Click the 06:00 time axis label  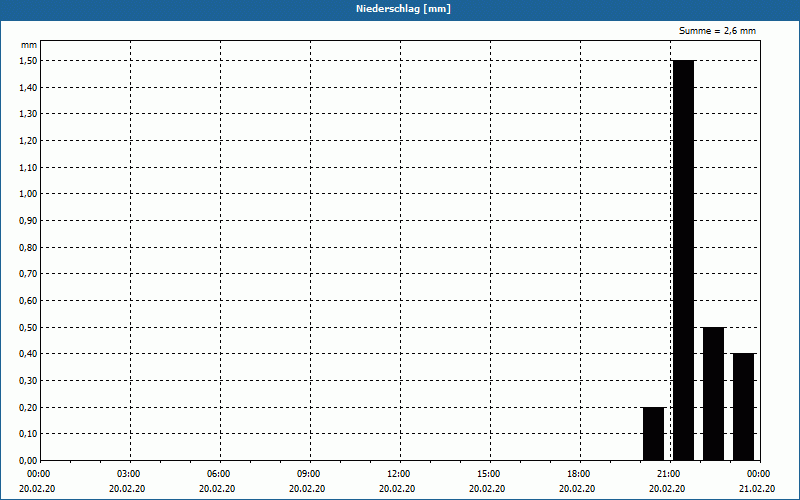coord(219,474)
